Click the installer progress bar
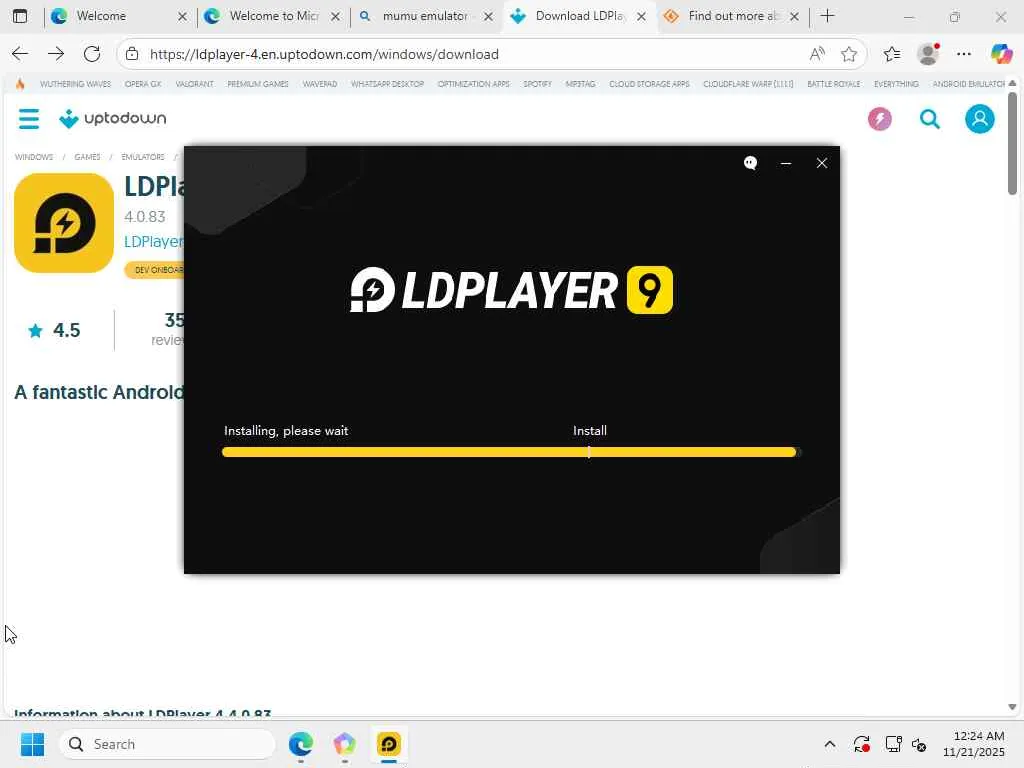Screen dimensions: 1024x768 click(511, 452)
